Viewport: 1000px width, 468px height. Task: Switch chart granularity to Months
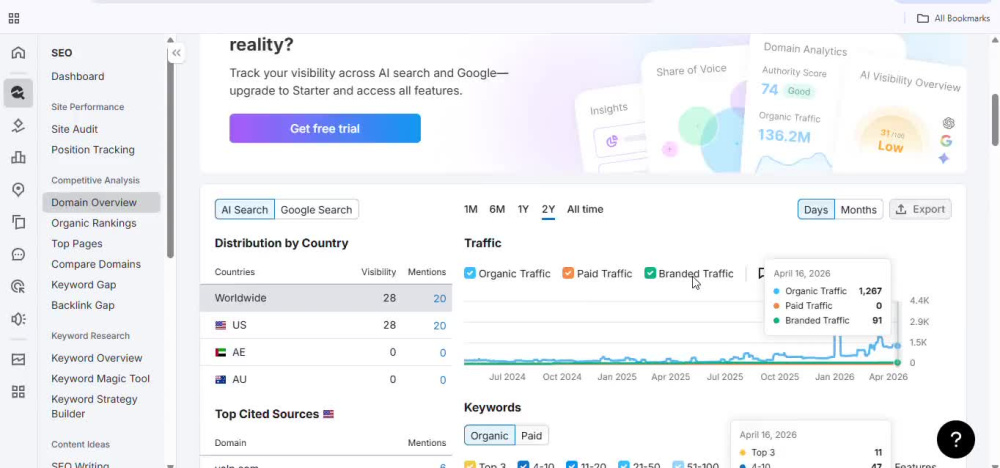[858, 210]
